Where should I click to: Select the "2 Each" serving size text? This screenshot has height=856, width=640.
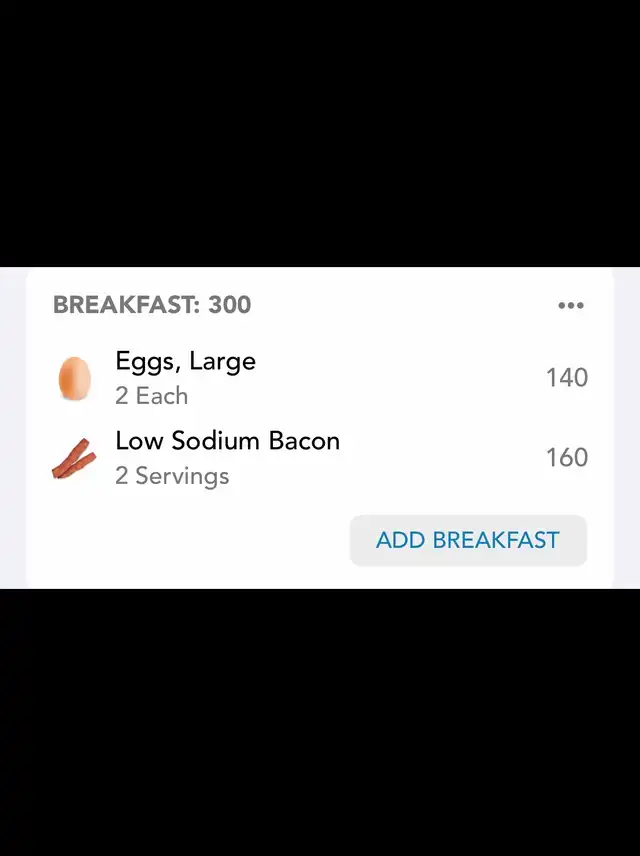pos(151,396)
